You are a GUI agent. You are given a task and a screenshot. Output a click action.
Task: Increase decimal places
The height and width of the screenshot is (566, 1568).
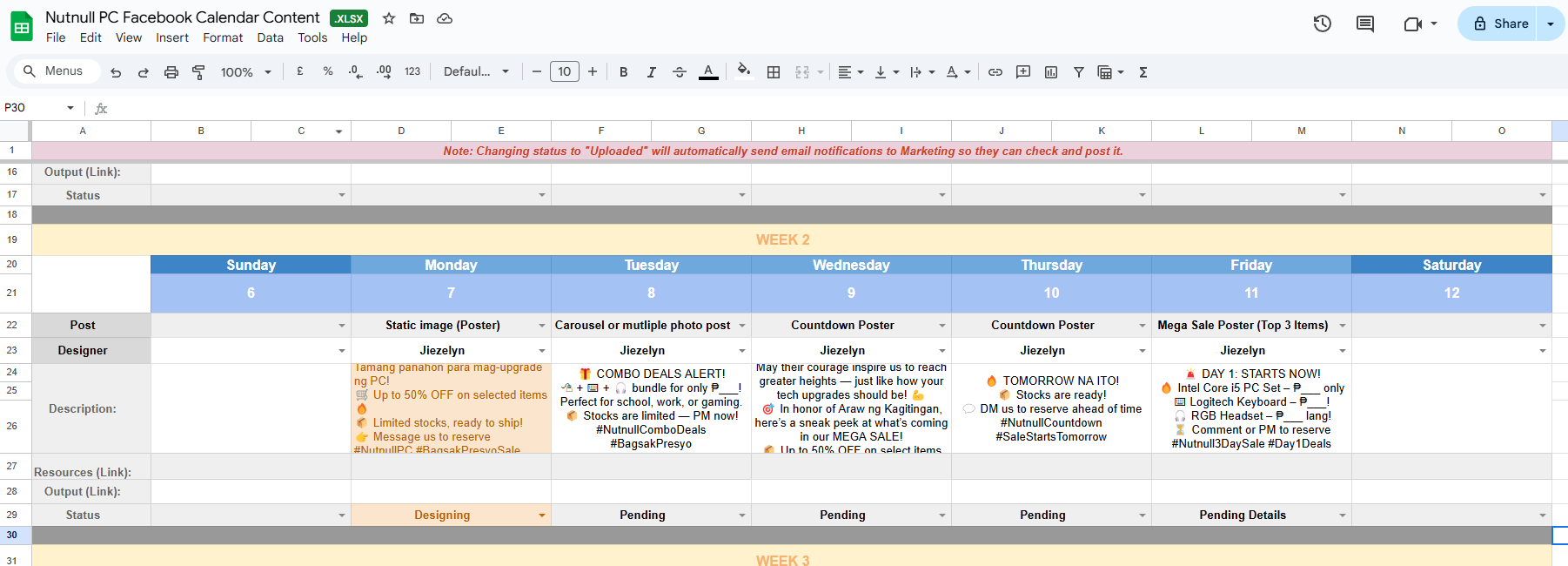click(x=384, y=71)
